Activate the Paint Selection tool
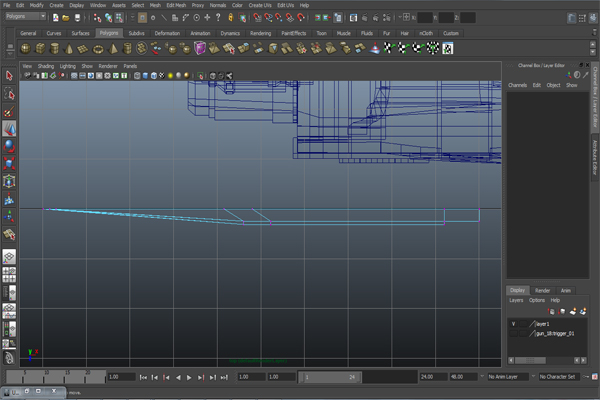The image size is (600, 400). tap(9, 111)
